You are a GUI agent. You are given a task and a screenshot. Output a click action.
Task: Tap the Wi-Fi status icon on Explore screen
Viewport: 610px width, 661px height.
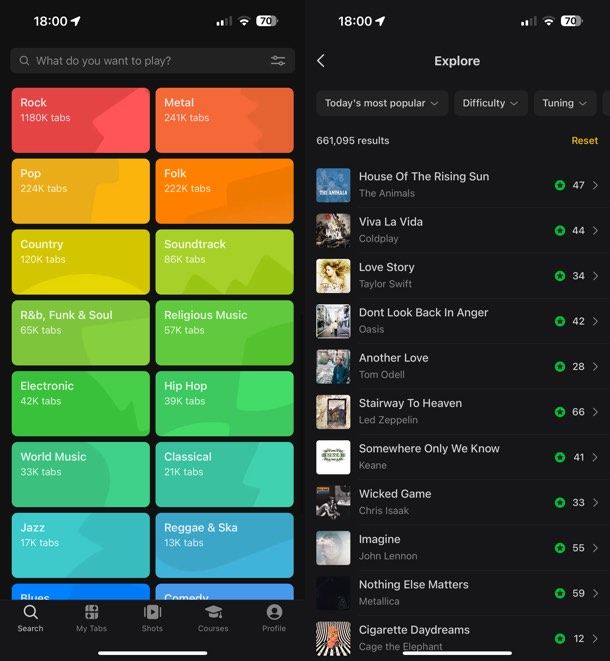point(548,21)
